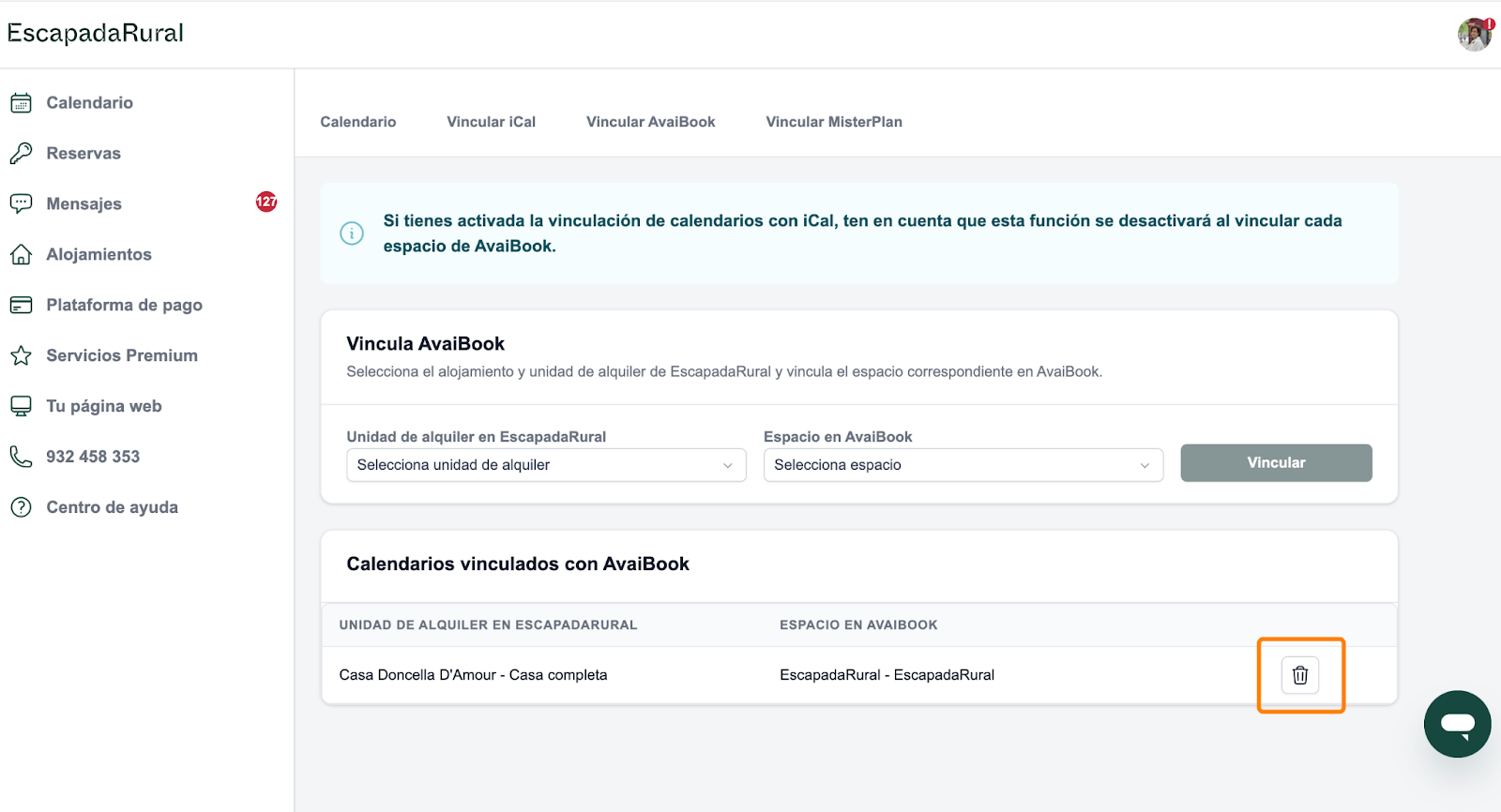
Task: Click the 932 458 353 phone number
Action: pos(93,457)
